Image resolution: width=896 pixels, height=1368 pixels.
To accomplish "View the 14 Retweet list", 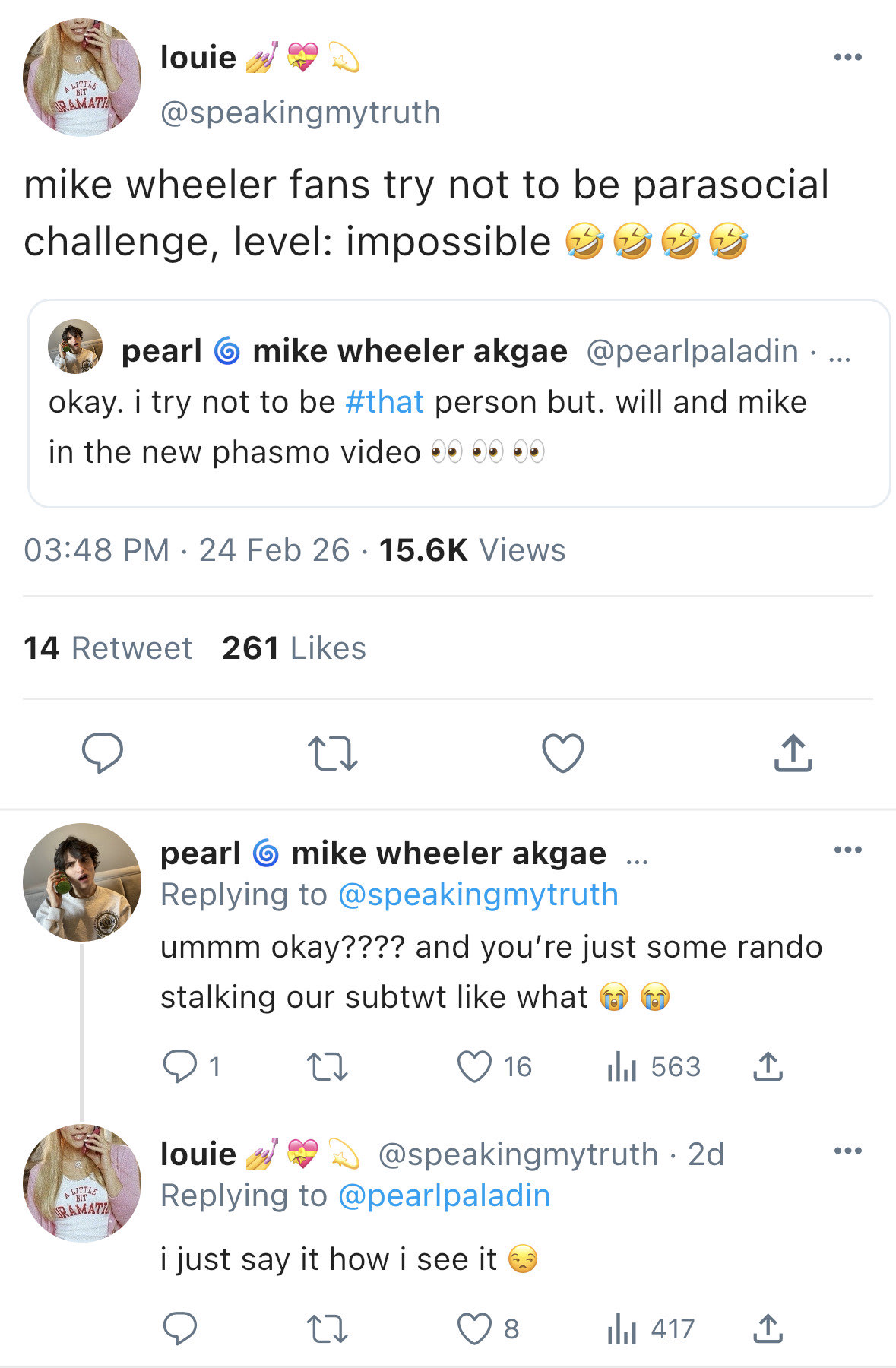I will click(x=108, y=648).
